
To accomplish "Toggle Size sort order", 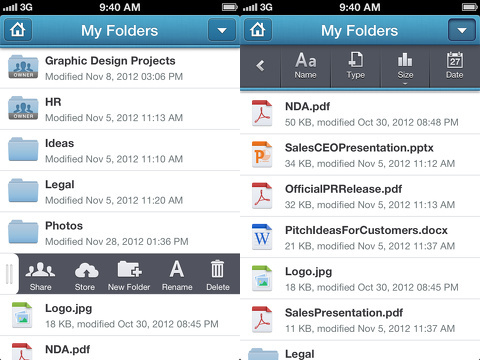I will pyautogui.click(x=405, y=66).
